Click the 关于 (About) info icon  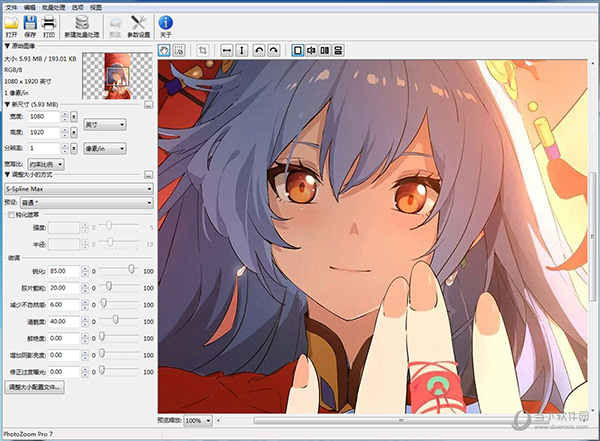pos(165,23)
